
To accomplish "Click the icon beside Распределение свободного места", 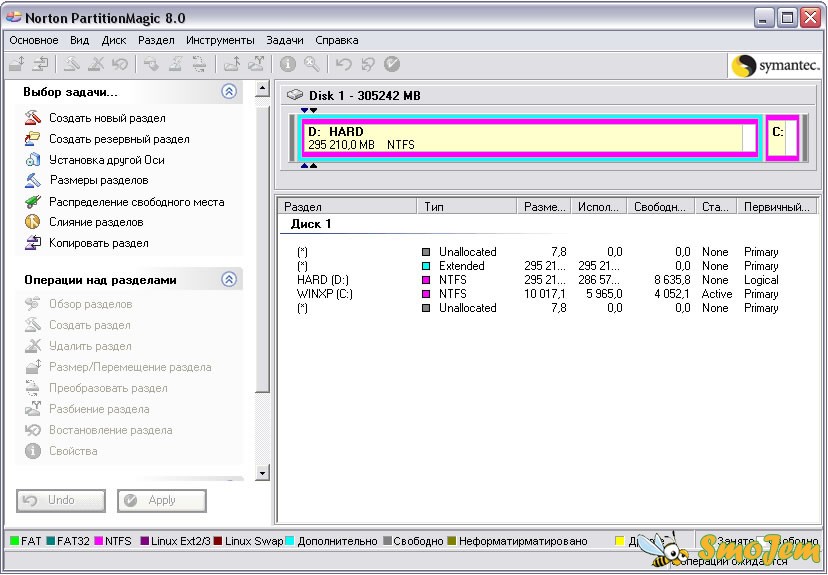I will [x=33, y=201].
